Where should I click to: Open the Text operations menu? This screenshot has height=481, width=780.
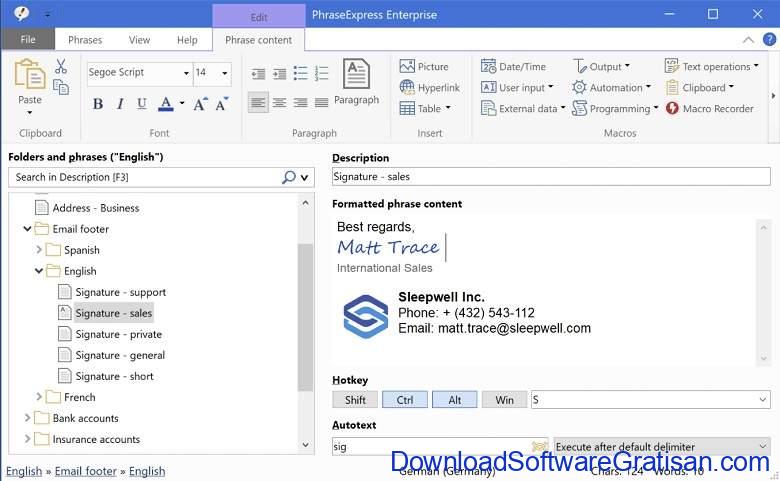[x=711, y=66]
